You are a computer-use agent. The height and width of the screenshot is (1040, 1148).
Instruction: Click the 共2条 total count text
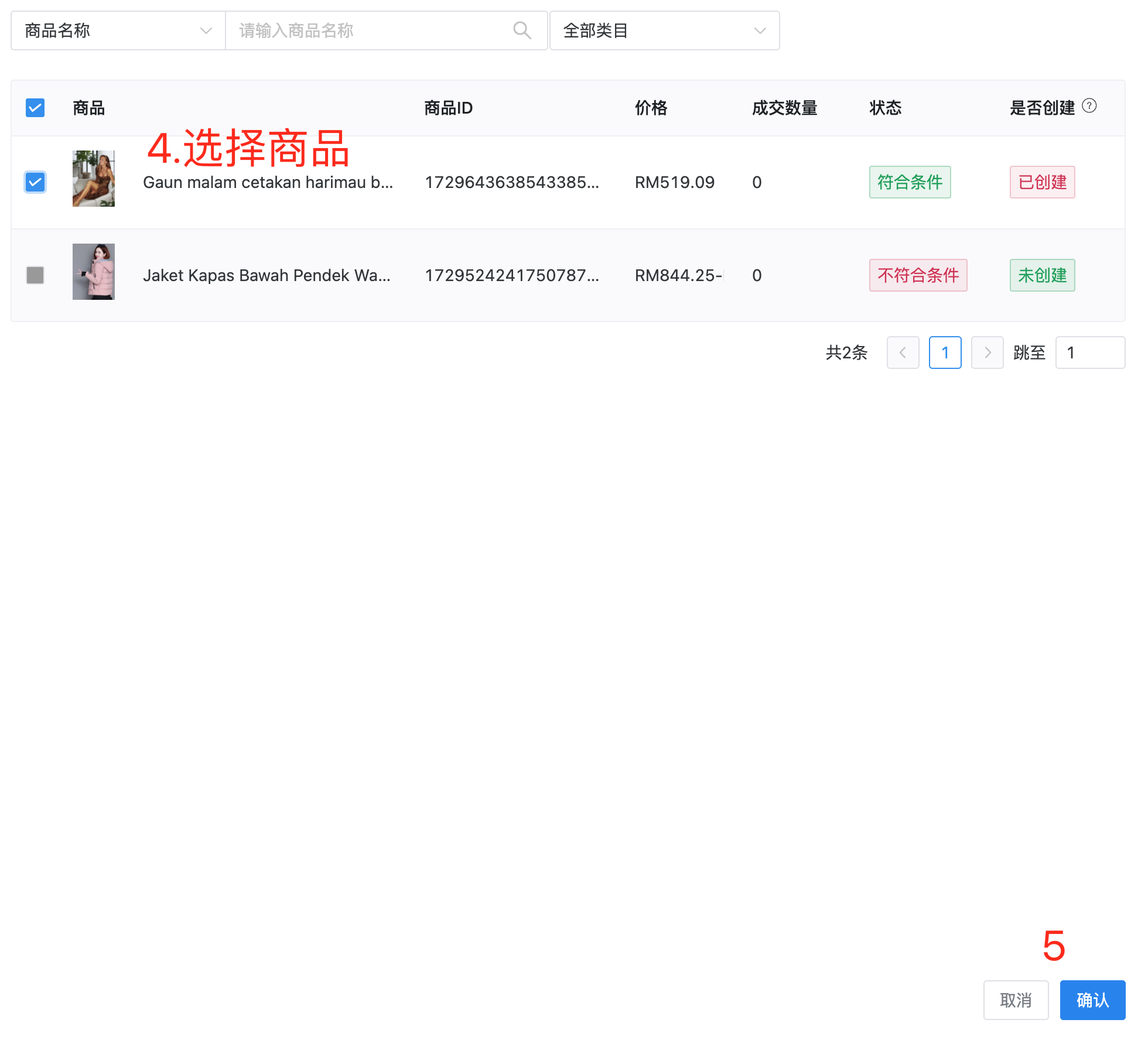click(x=846, y=353)
